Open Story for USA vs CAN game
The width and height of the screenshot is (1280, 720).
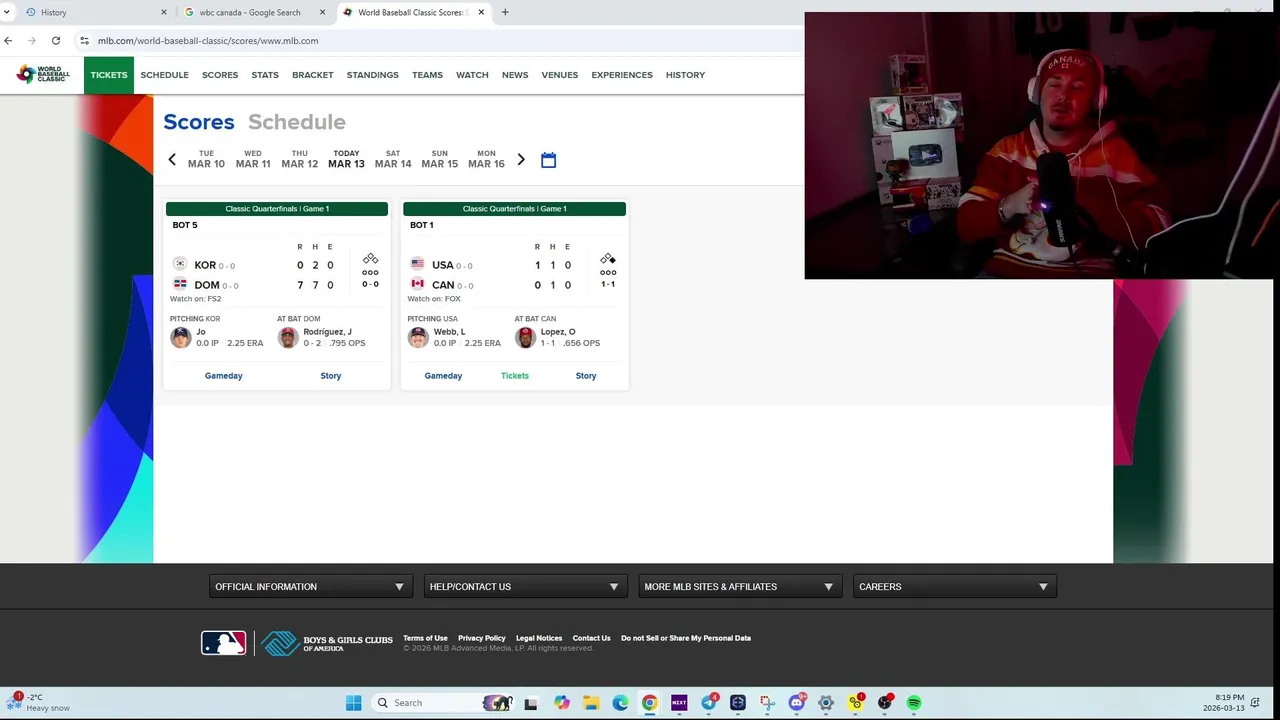point(586,376)
